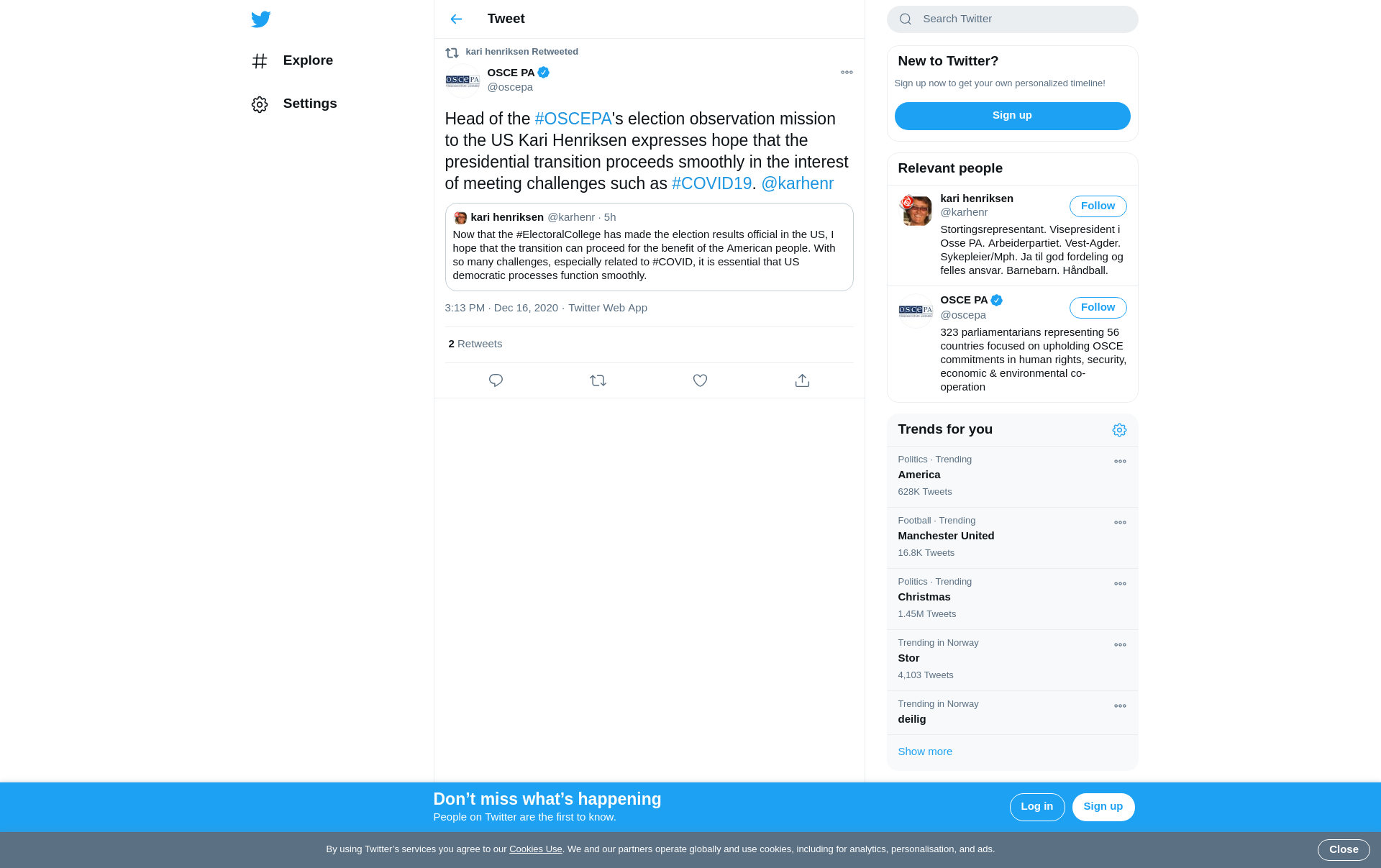This screenshot has width=1381, height=868.
Task: Click the Search Twitter field
Action: click(x=1012, y=19)
